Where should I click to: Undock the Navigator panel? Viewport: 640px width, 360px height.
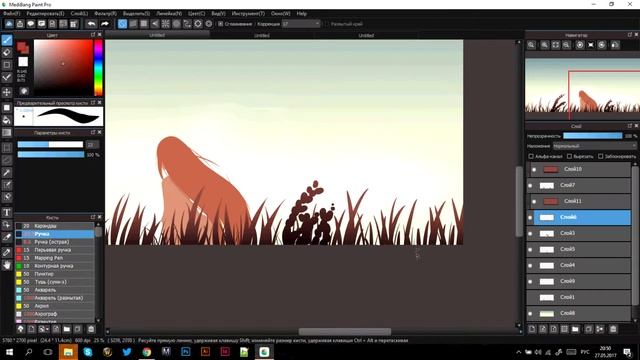pos(630,35)
